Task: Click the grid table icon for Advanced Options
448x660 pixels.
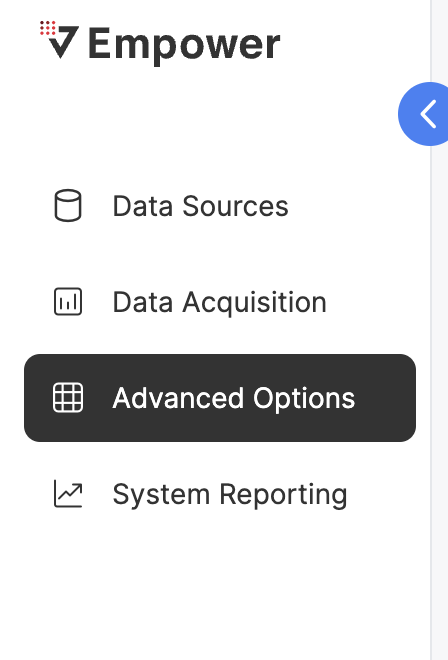Action: click(x=68, y=397)
